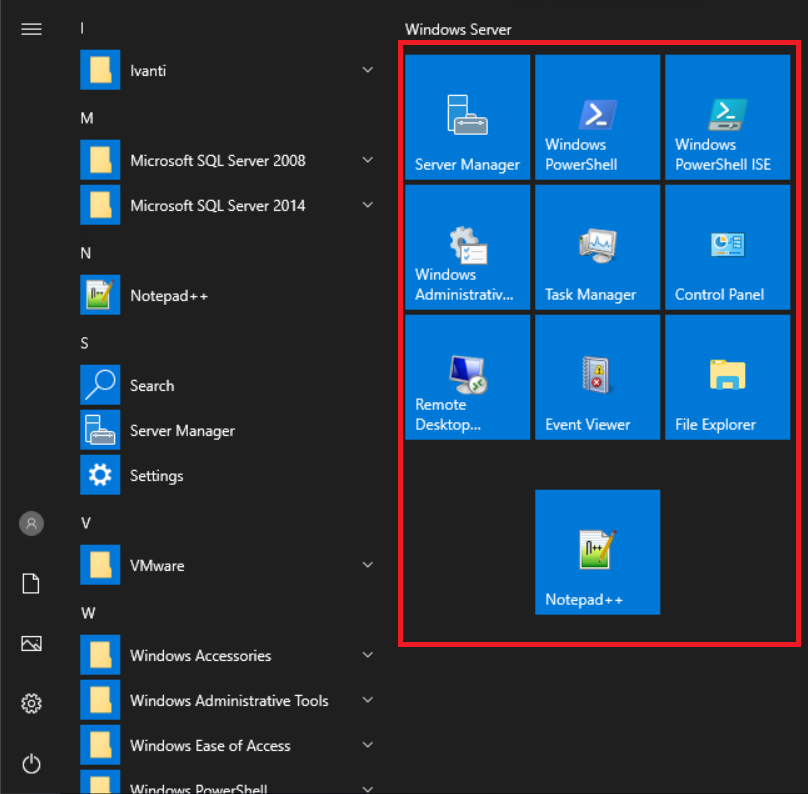
Task: Open the File Explorer tile
Action: click(727, 377)
